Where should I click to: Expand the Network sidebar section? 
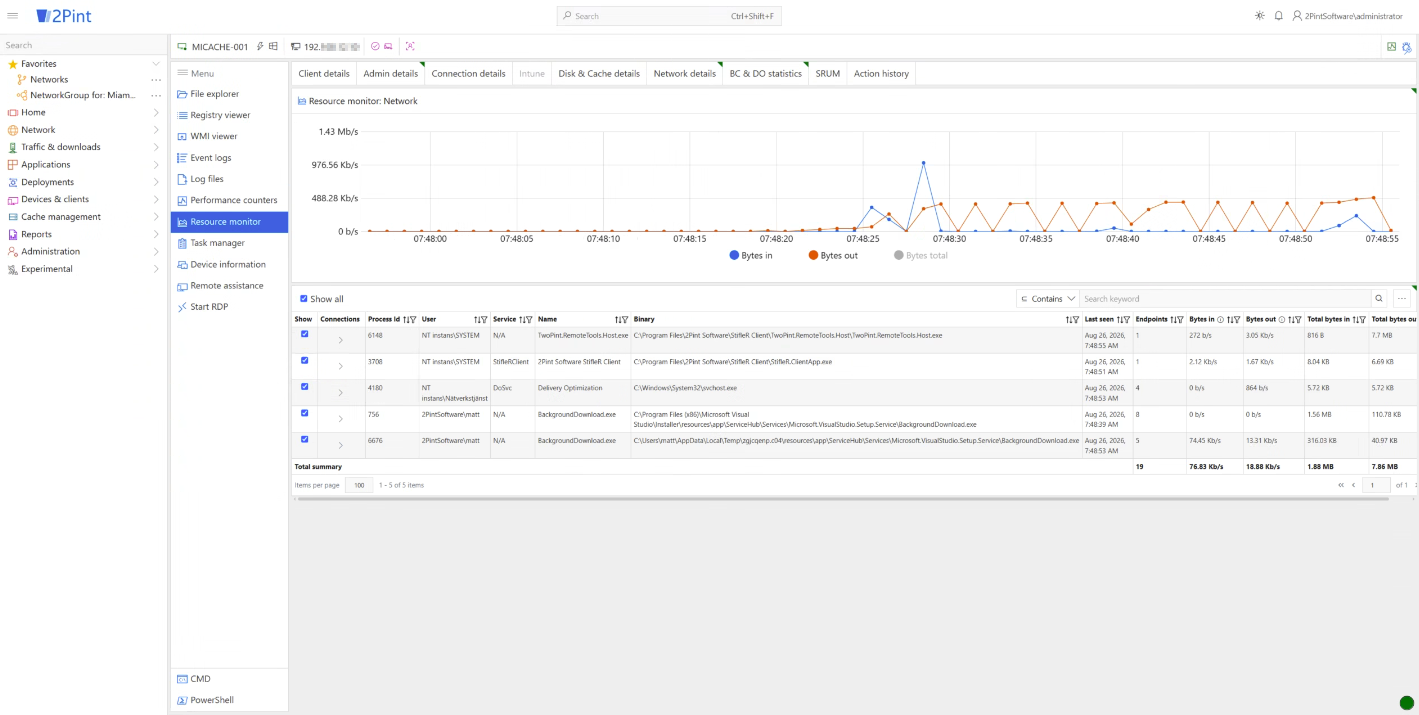[156, 130]
